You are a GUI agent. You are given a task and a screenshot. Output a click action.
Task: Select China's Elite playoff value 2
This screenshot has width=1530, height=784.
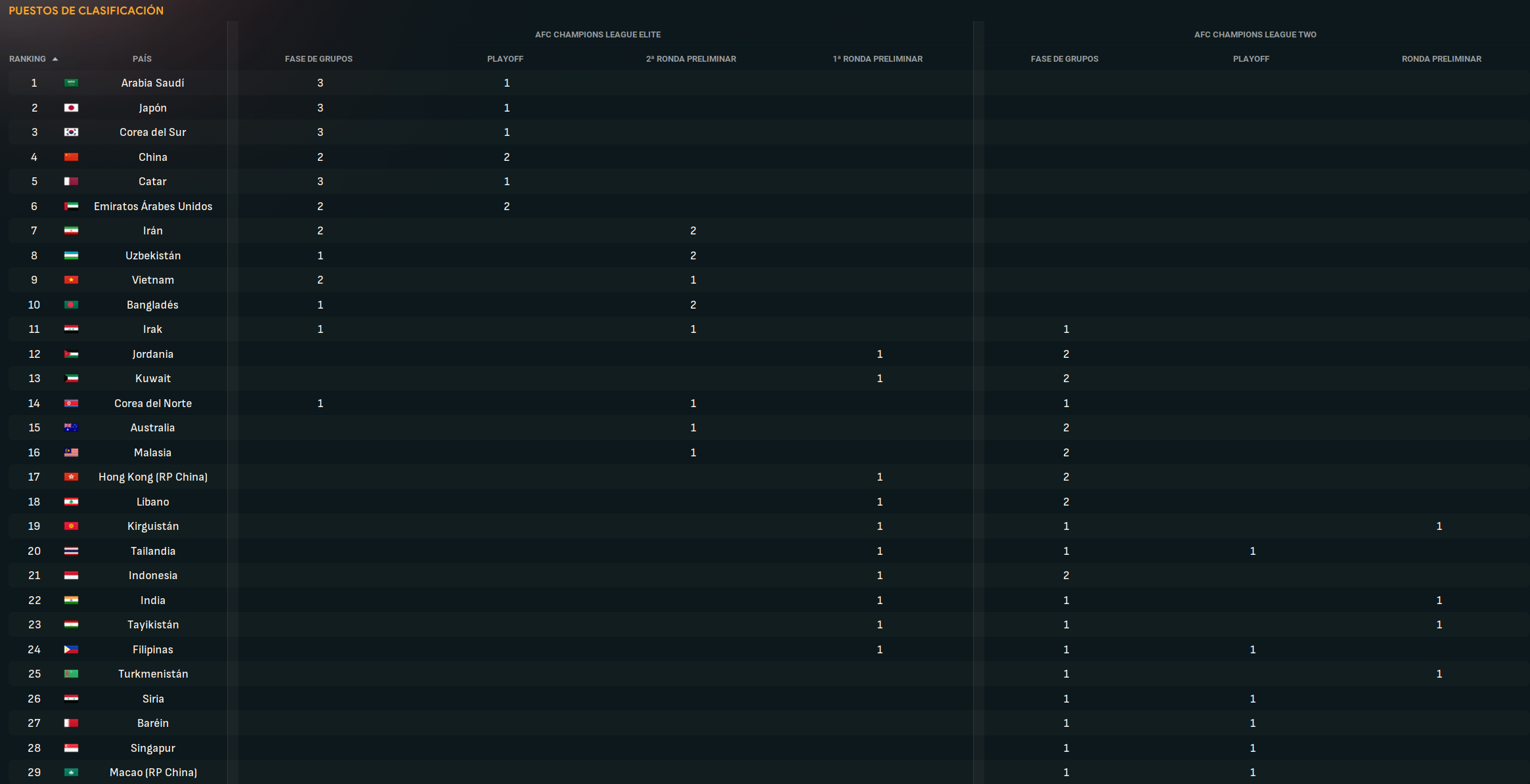click(506, 157)
